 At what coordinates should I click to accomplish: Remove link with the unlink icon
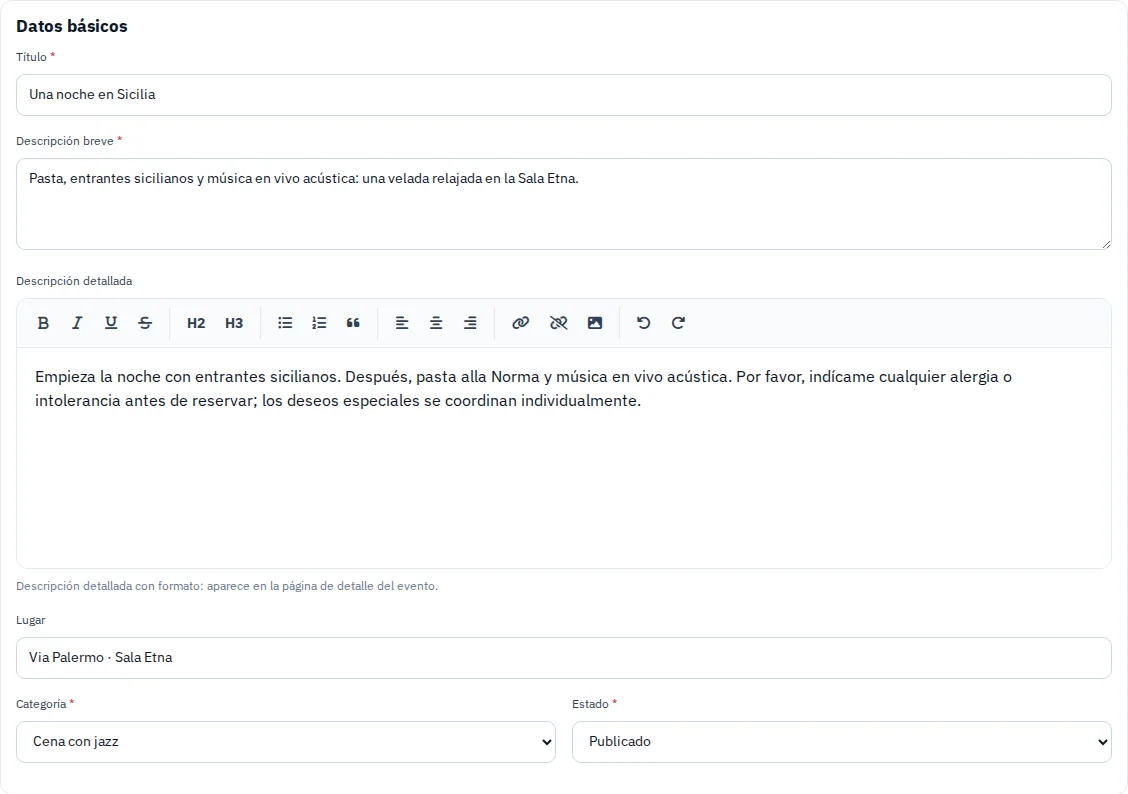pyautogui.click(x=558, y=323)
